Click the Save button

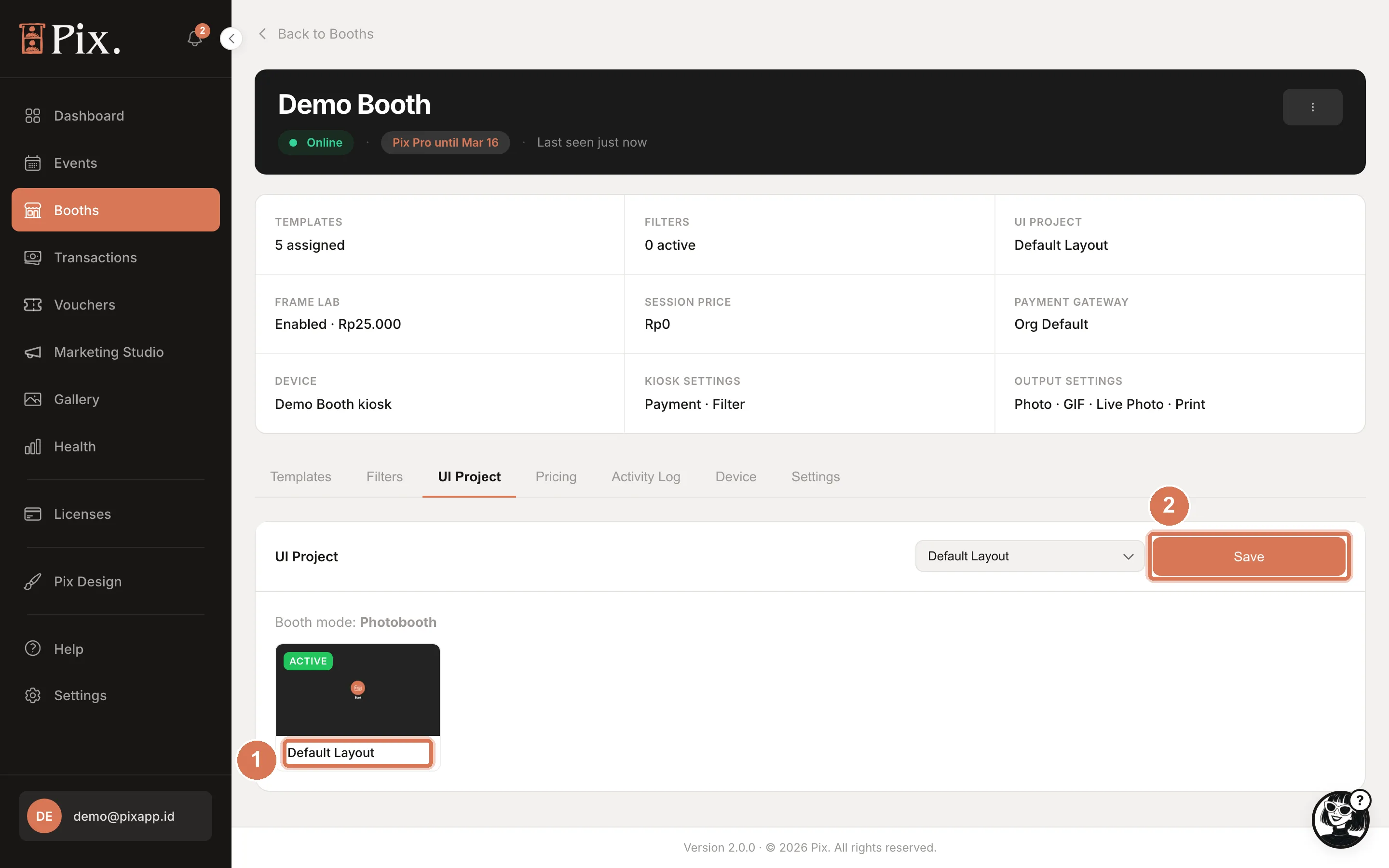point(1249,556)
